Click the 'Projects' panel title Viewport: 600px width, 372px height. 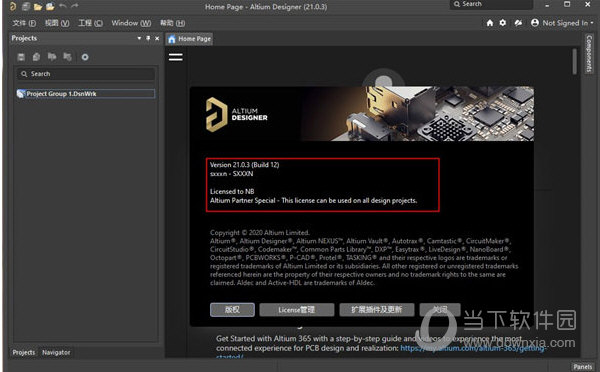pyautogui.click(x=24, y=38)
